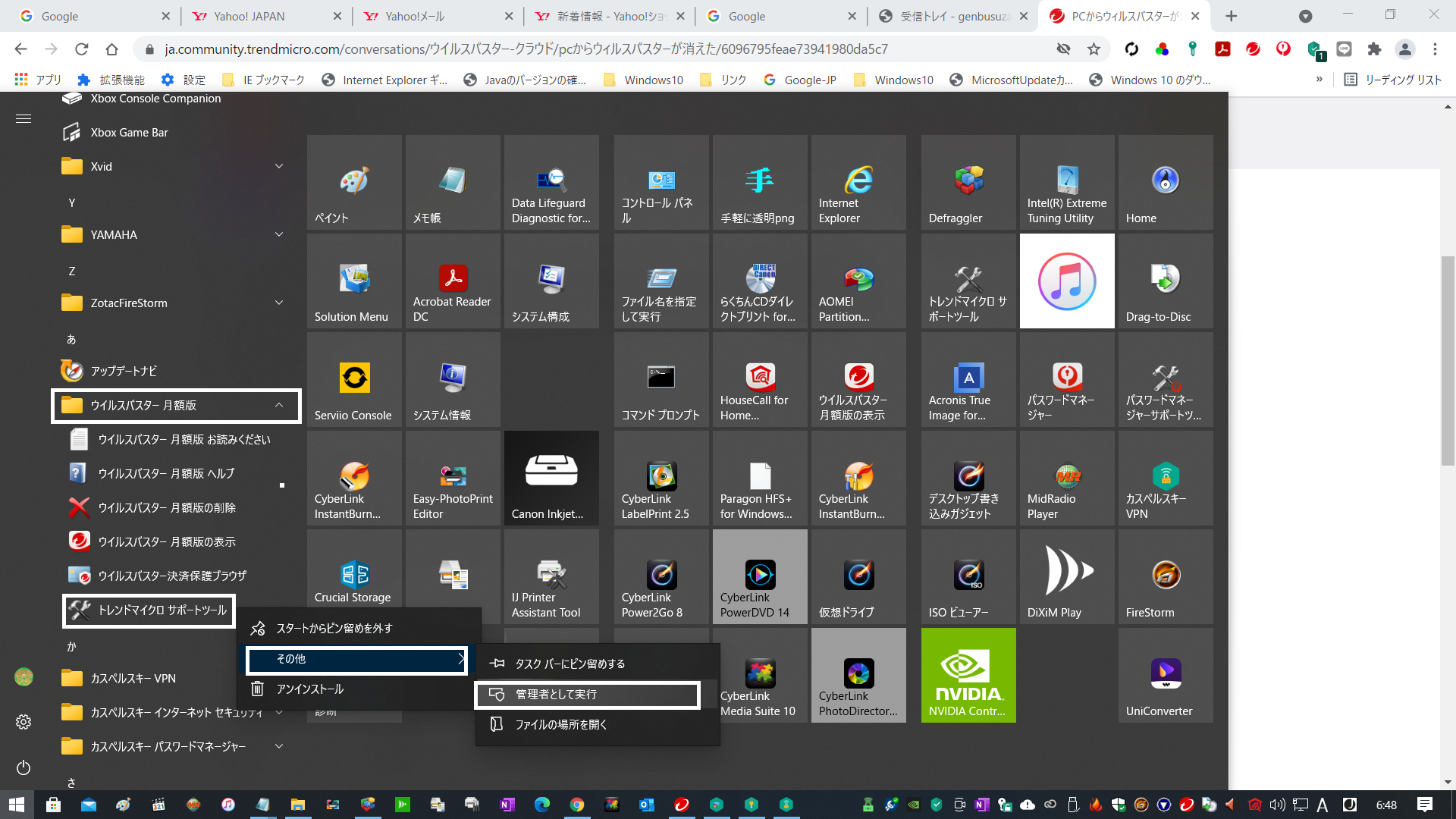Click the NVIDIA Control Panel tile

[968, 675]
